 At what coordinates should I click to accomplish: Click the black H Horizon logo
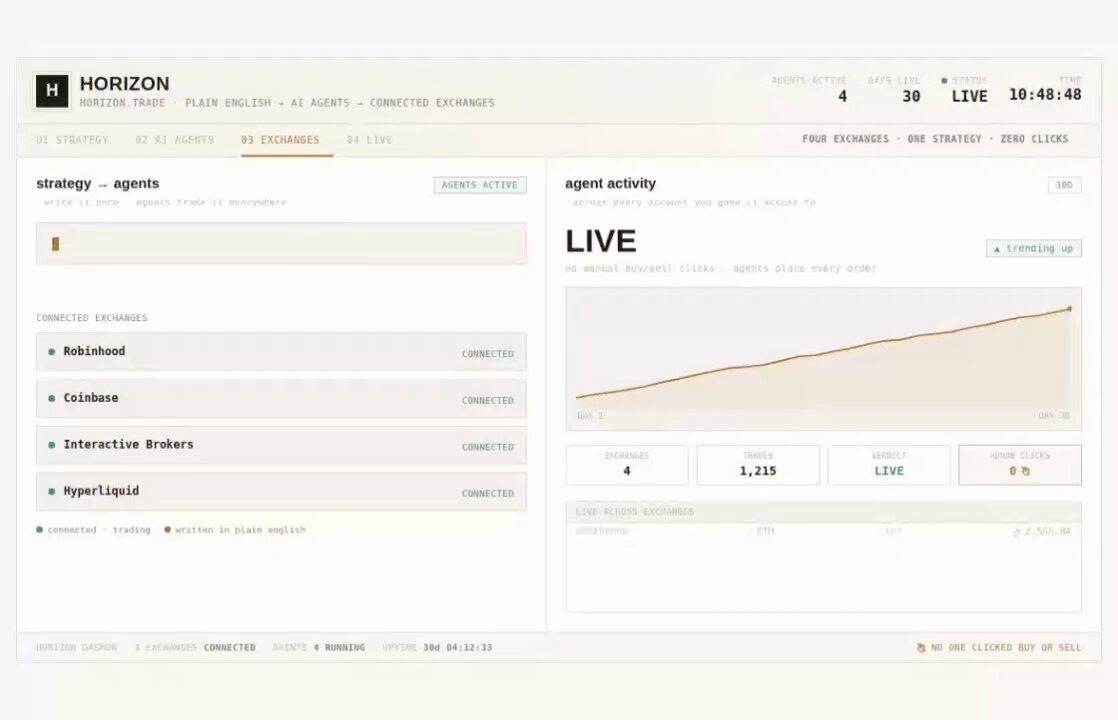point(52,91)
